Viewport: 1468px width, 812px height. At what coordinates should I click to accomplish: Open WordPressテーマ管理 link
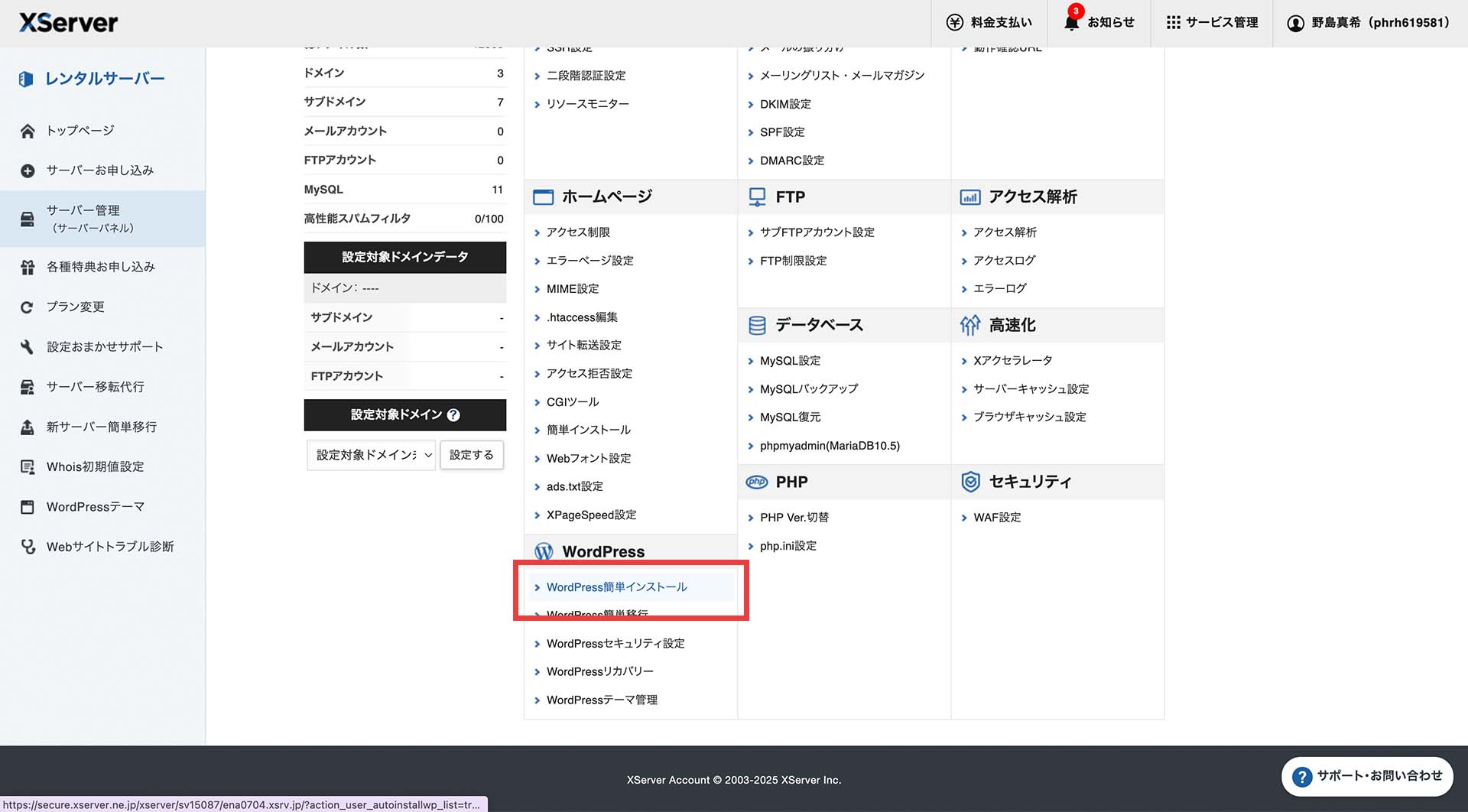click(x=602, y=700)
